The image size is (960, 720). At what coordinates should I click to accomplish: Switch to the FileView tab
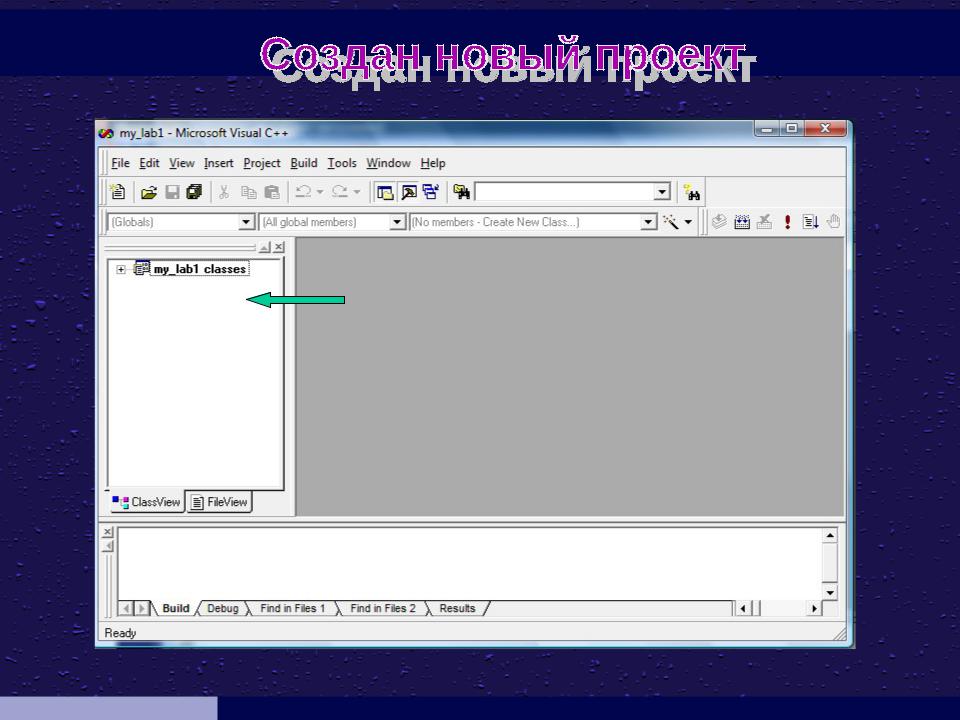(x=219, y=502)
